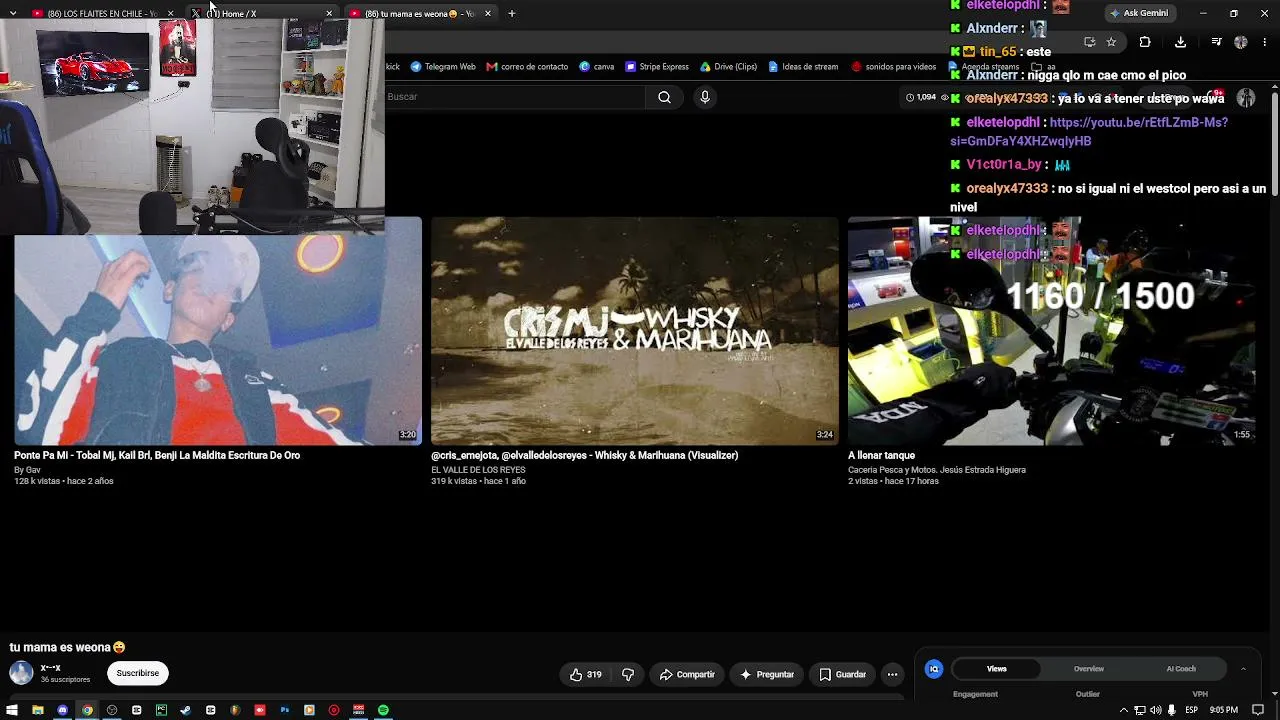The image size is (1280, 720).
Task: Switch to the Home / X tab
Action: click(262, 14)
